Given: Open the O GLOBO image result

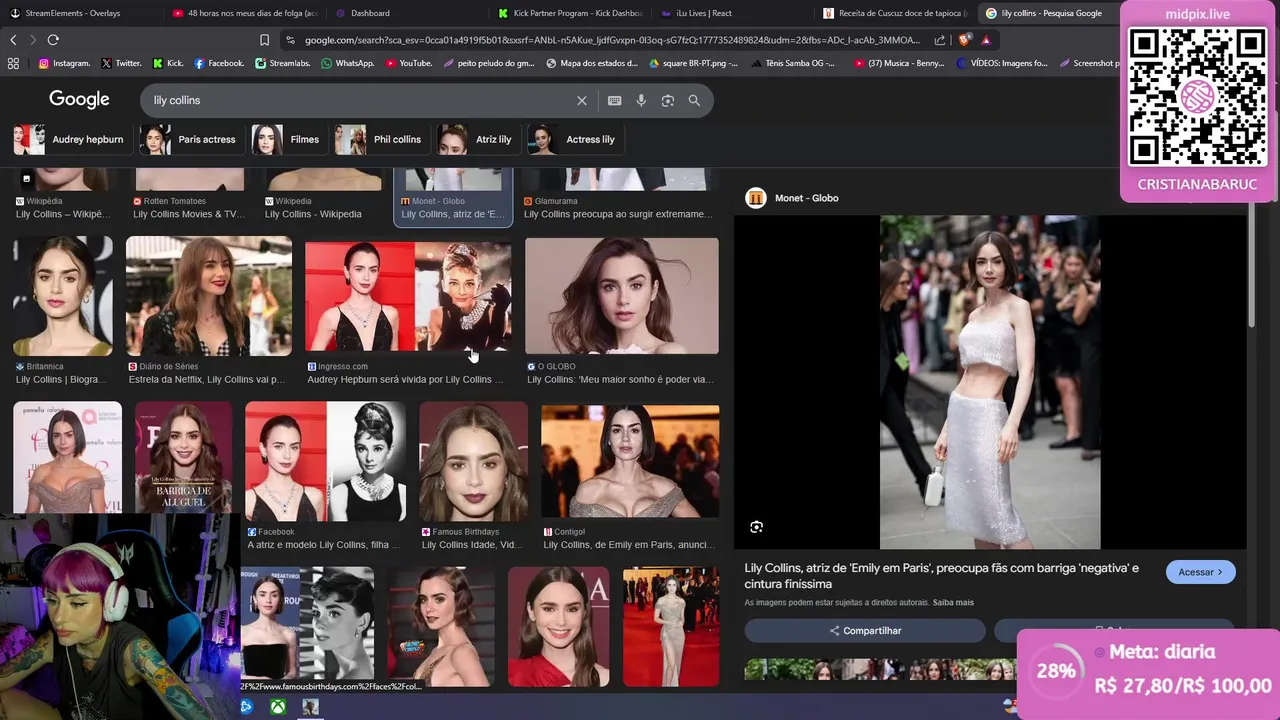Looking at the screenshot, I should point(622,296).
